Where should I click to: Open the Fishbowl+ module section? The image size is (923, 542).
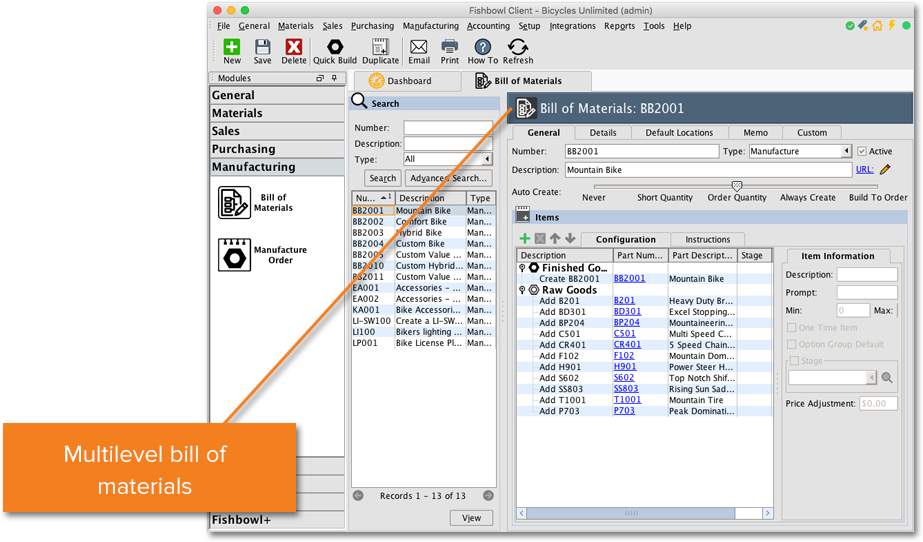[277, 520]
